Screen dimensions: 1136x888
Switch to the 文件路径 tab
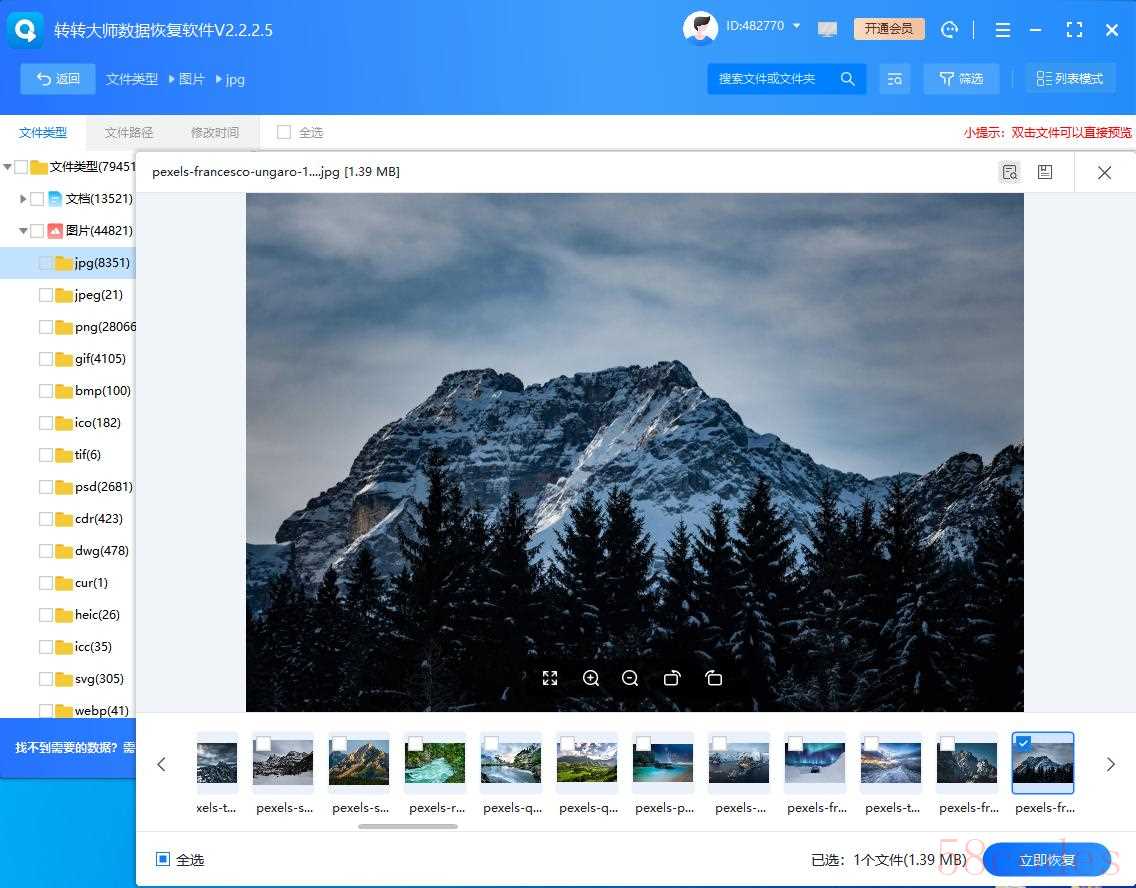click(129, 132)
